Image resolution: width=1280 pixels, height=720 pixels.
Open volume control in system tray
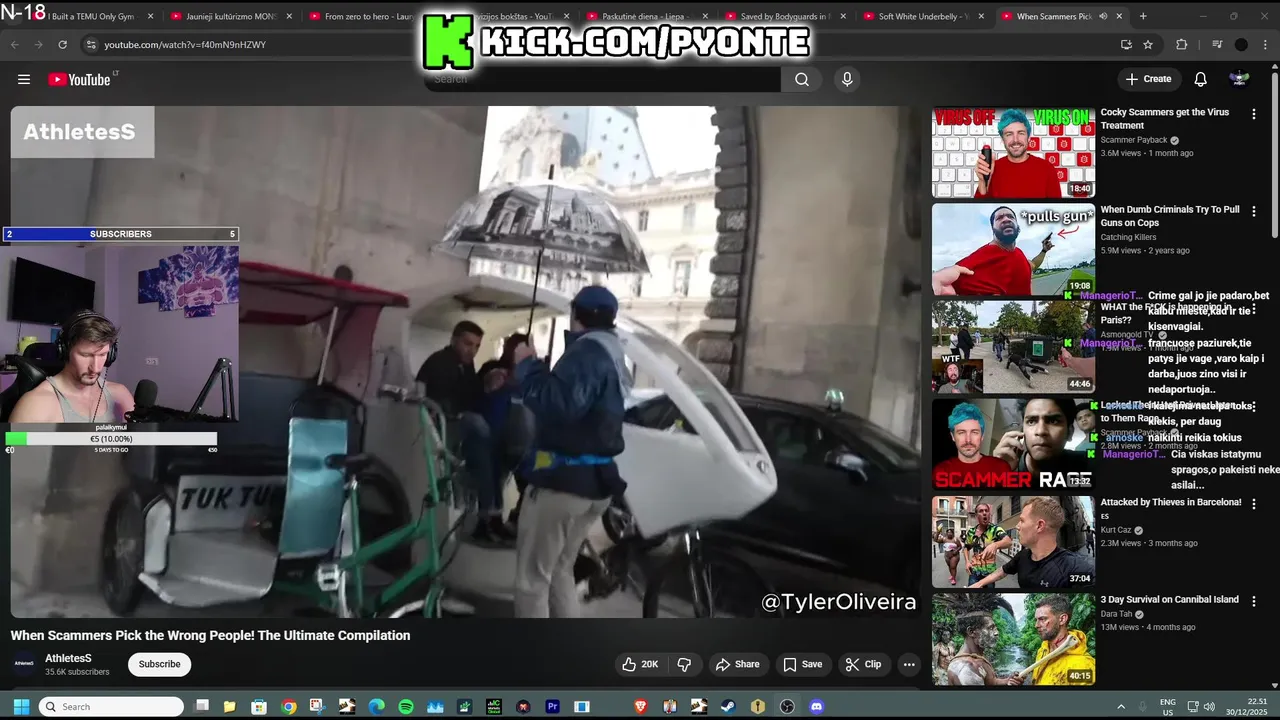[x=1208, y=706]
